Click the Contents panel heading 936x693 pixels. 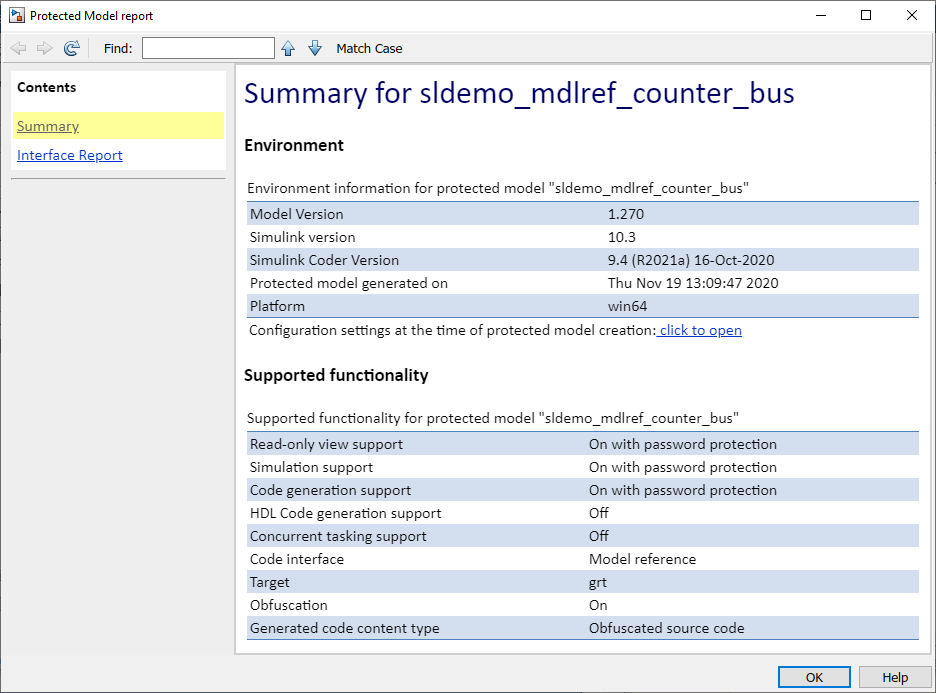(x=47, y=87)
